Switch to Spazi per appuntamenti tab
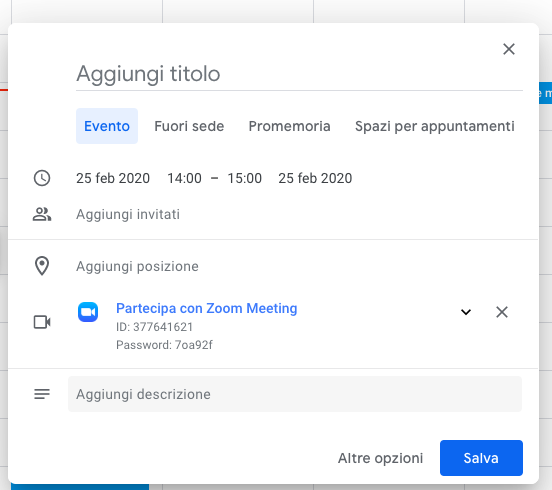Viewport: 552px width, 490px height. pos(435,126)
